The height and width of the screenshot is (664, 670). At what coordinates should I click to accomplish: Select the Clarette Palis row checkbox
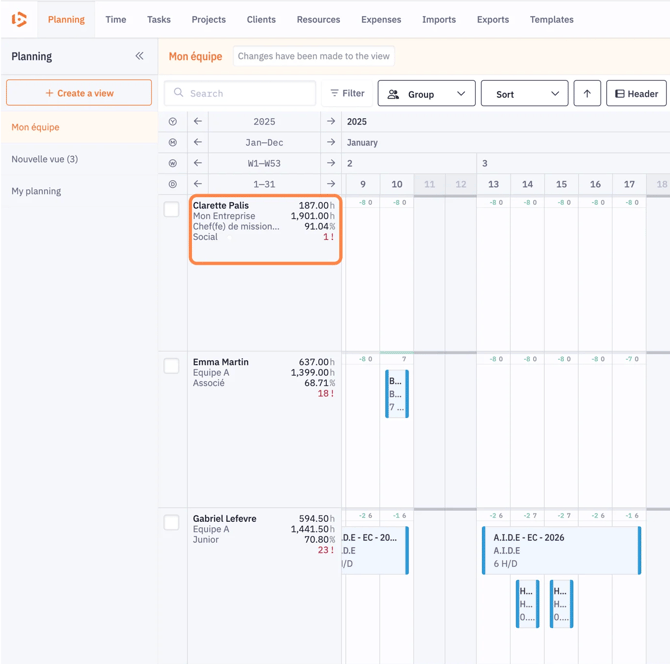click(x=172, y=210)
